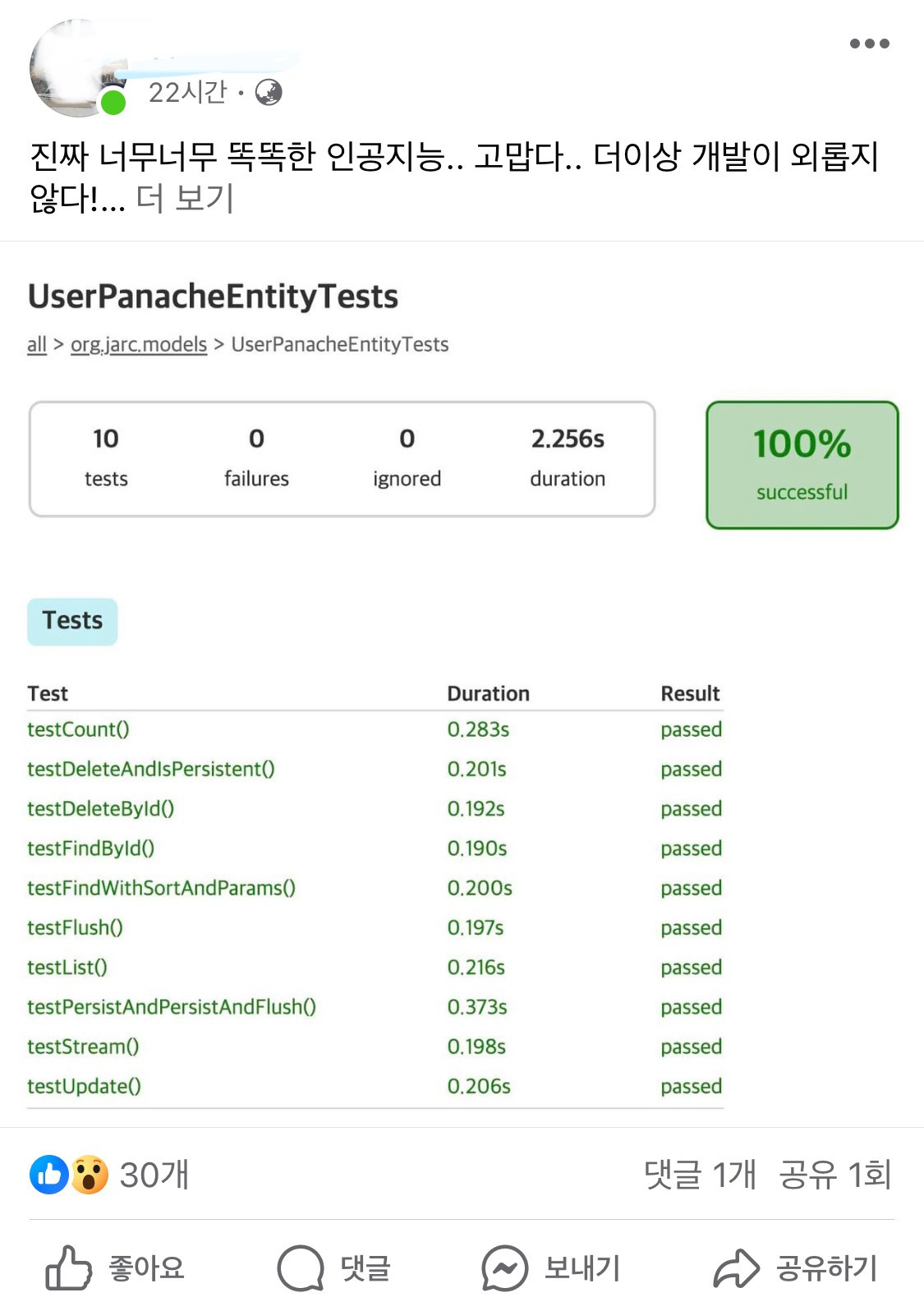
Task: Open the three-dot post options menu
Action: coord(869,44)
